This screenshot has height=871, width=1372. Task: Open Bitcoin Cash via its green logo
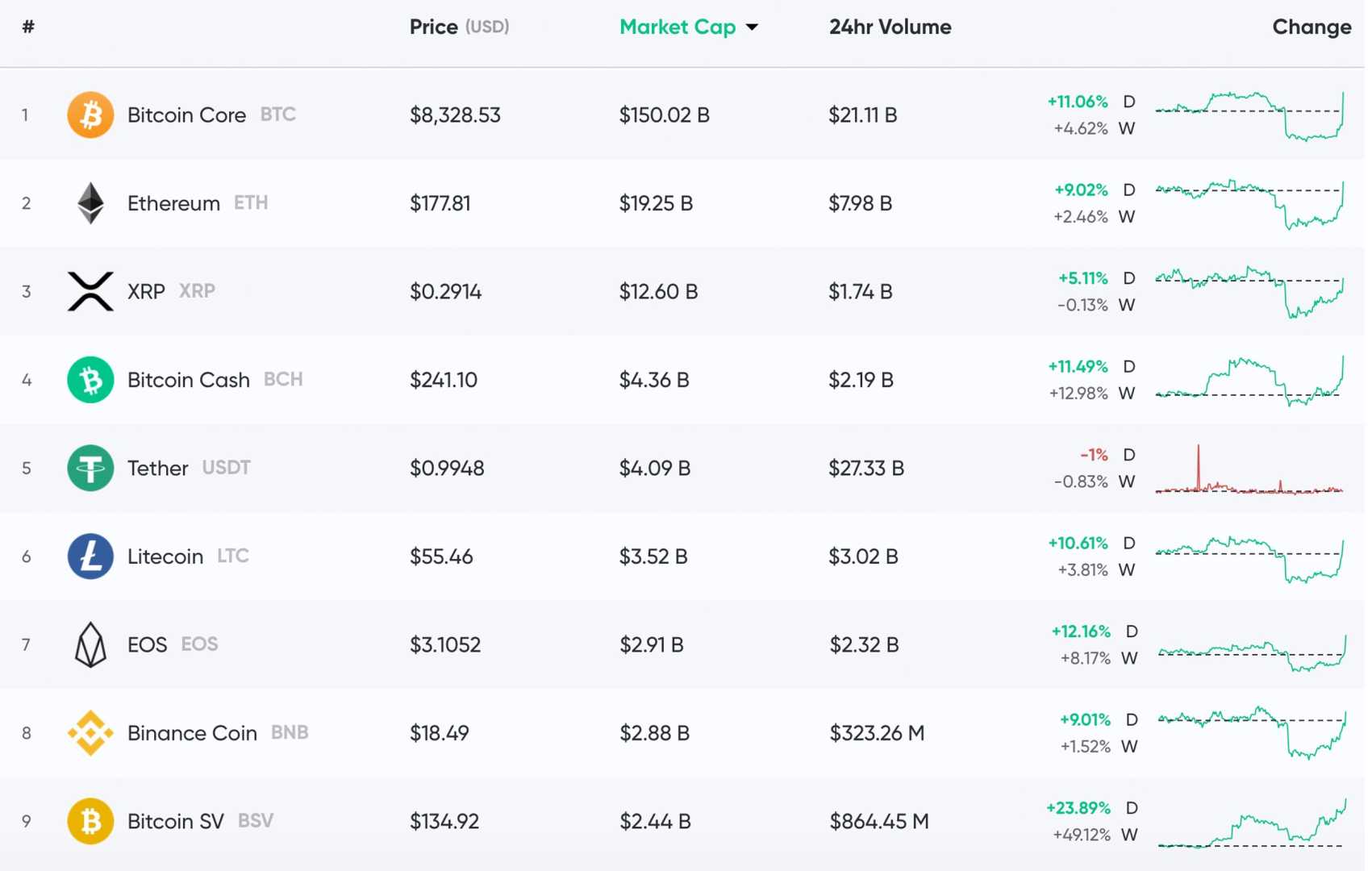click(x=90, y=379)
